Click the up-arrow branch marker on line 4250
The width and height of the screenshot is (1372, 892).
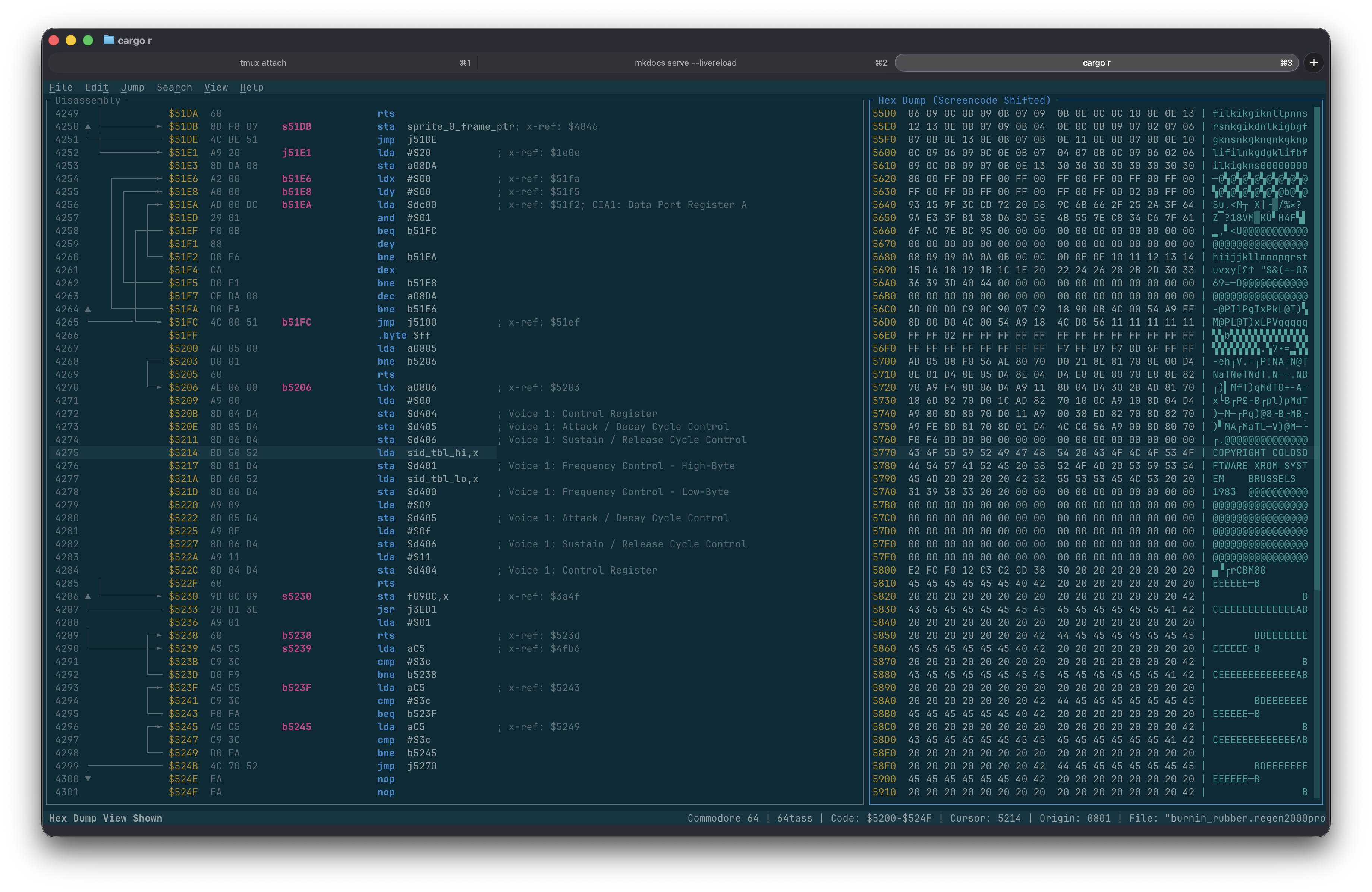point(88,126)
